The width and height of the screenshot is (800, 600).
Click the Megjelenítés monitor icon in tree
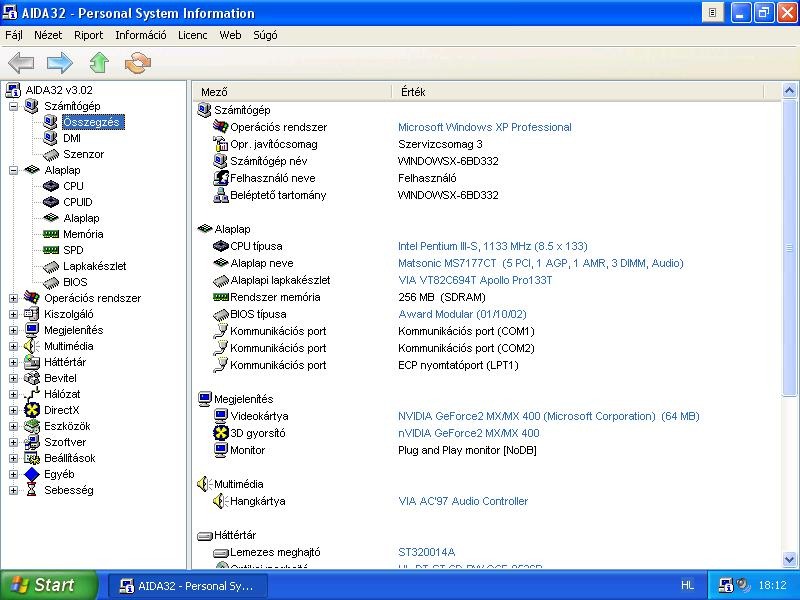(x=32, y=330)
